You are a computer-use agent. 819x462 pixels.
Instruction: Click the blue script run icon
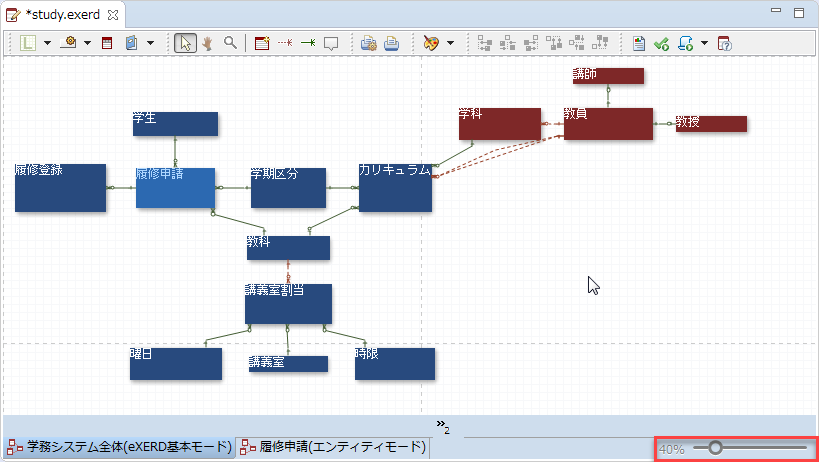pyautogui.click(x=685, y=43)
